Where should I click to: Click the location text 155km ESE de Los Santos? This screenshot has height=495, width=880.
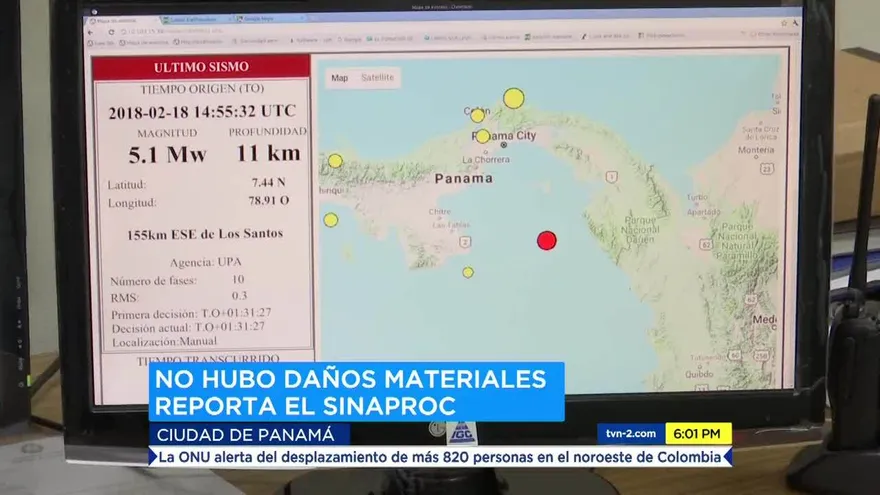(x=205, y=234)
